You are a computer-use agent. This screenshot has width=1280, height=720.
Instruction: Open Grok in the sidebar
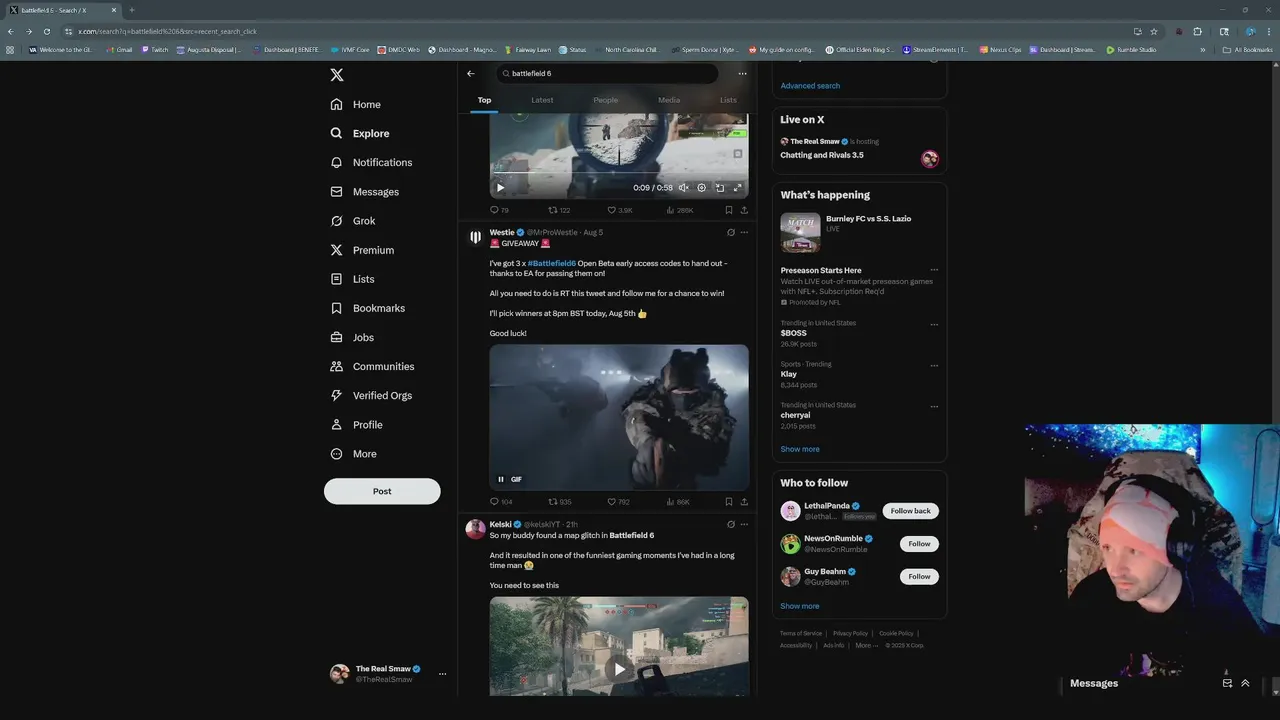click(353, 221)
